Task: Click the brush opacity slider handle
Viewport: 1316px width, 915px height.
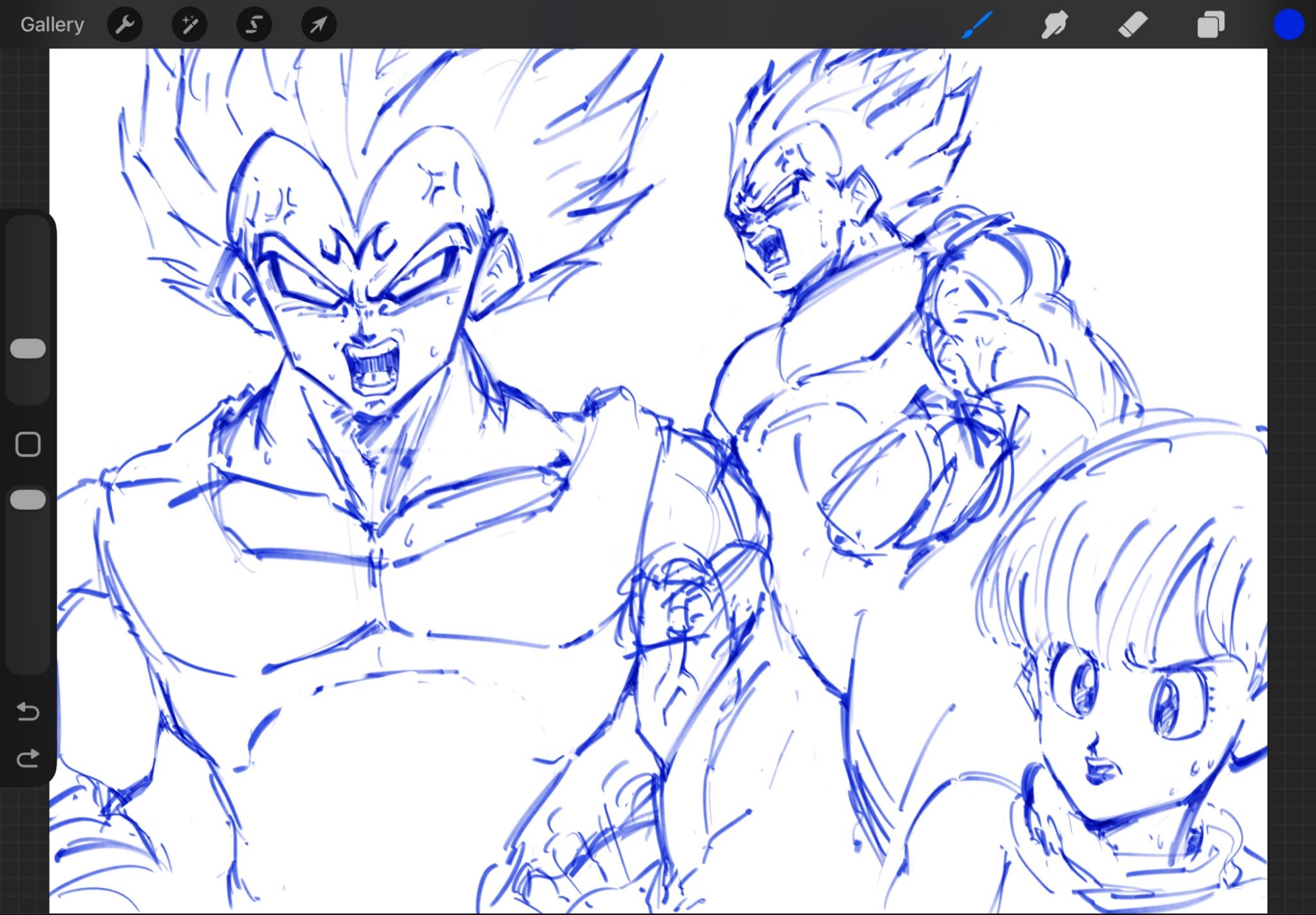Action: click(28, 500)
